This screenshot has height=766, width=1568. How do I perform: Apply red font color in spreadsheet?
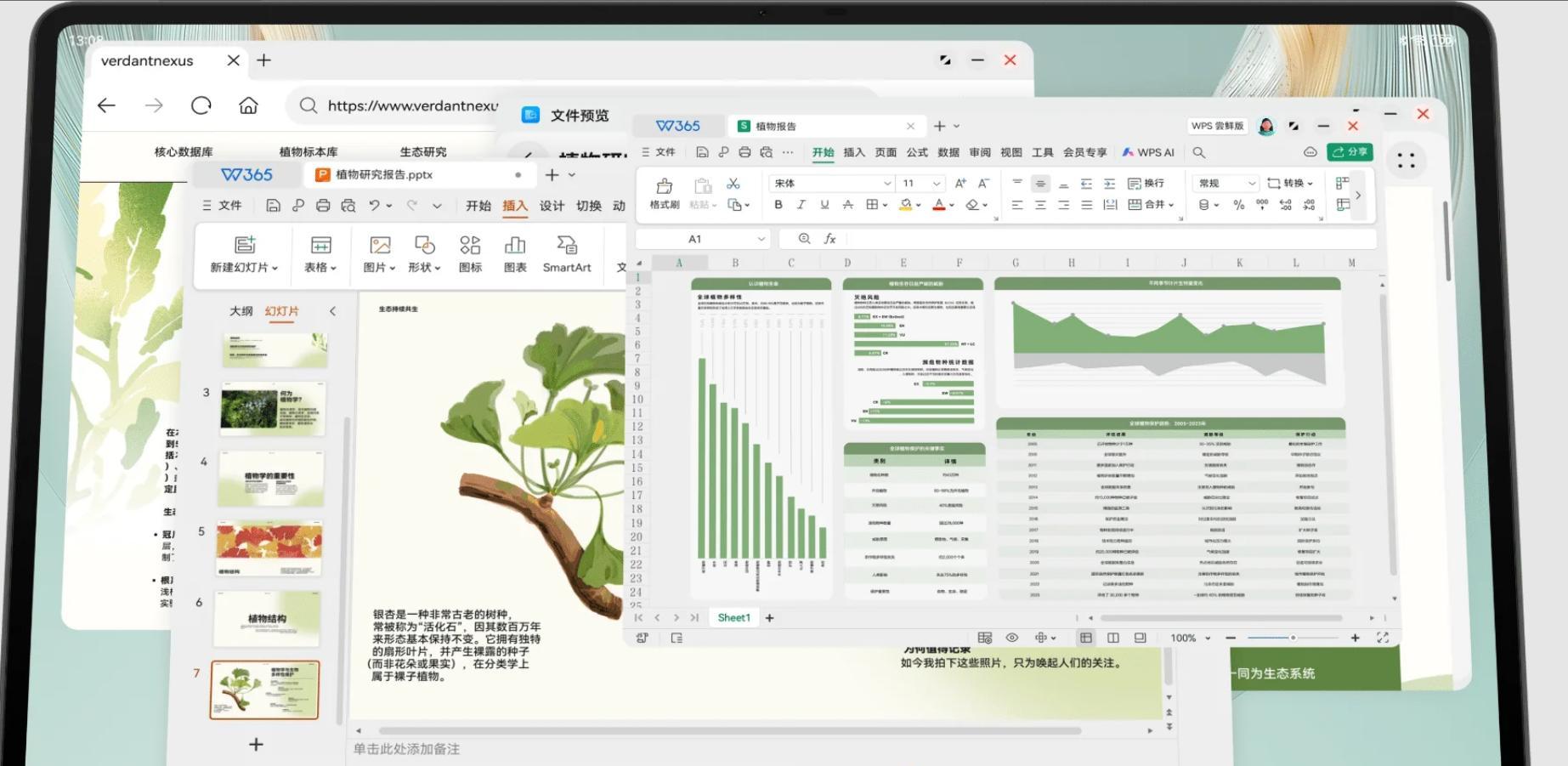(x=938, y=205)
